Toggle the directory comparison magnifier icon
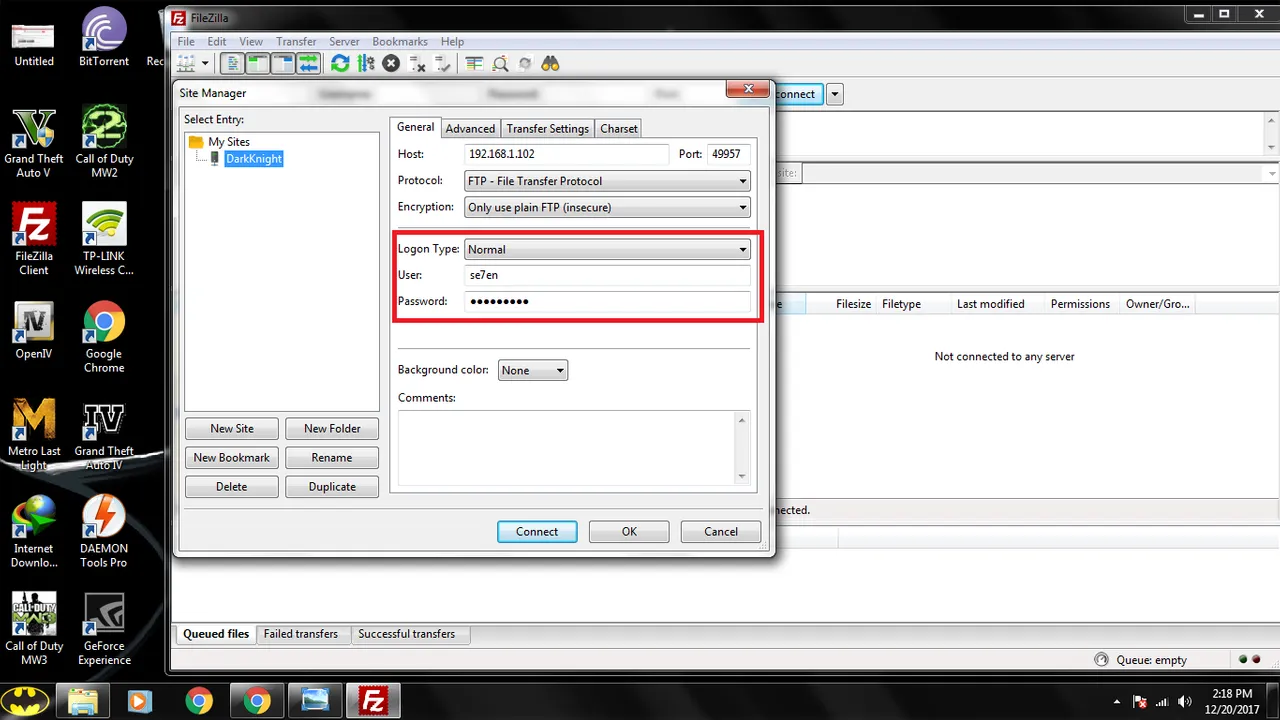This screenshot has width=1280, height=720. 499,64
